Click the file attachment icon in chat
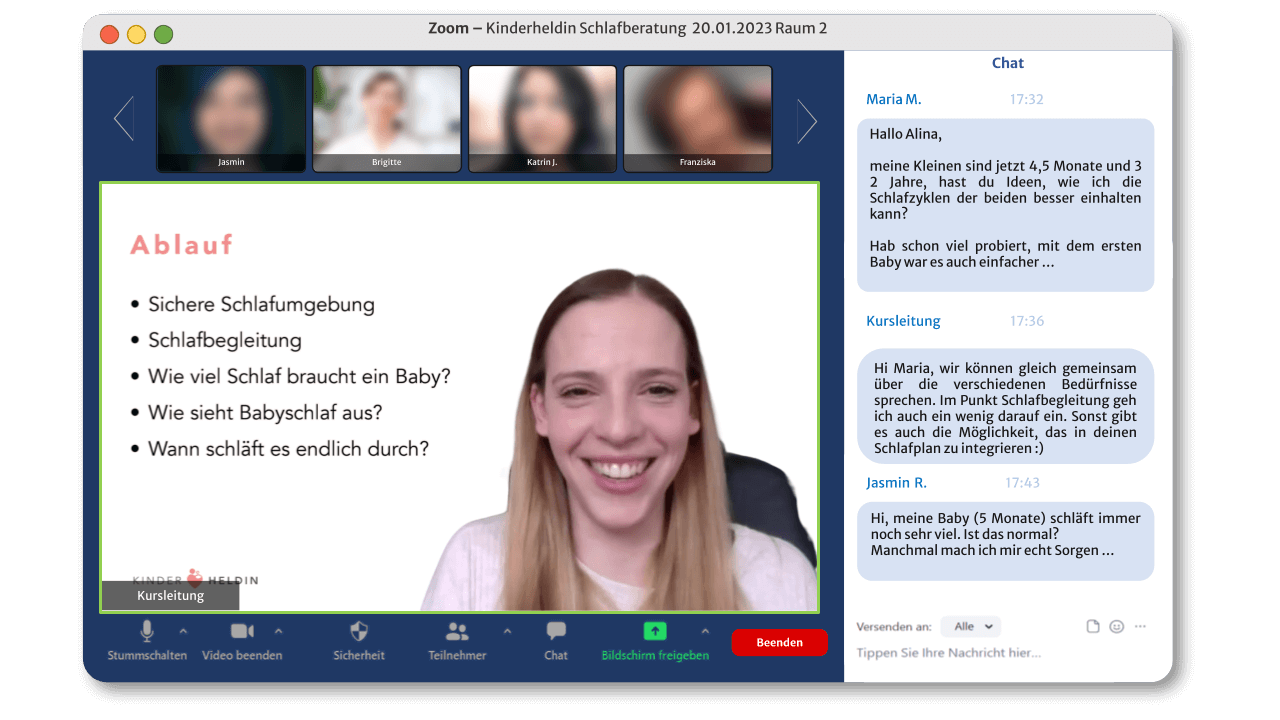Screen dimensions: 1280x720 (x=1093, y=626)
